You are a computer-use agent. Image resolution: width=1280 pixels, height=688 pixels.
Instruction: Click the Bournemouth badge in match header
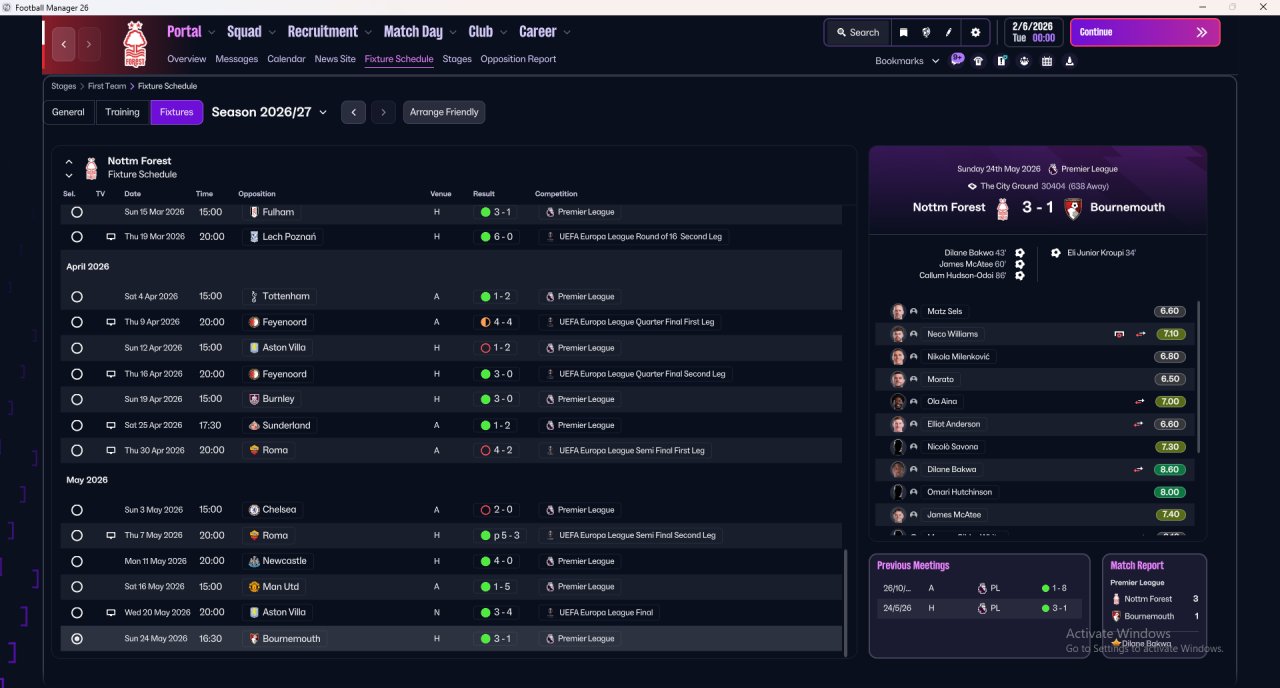(1072, 208)
